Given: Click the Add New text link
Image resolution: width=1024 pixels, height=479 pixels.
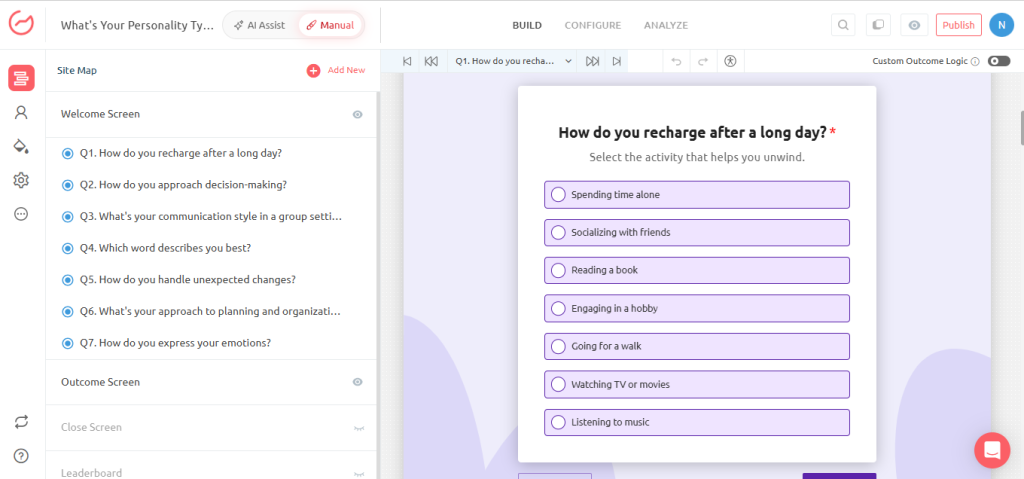Looking at the screenshot, I should pyautogui.click(x=346, y=71).
